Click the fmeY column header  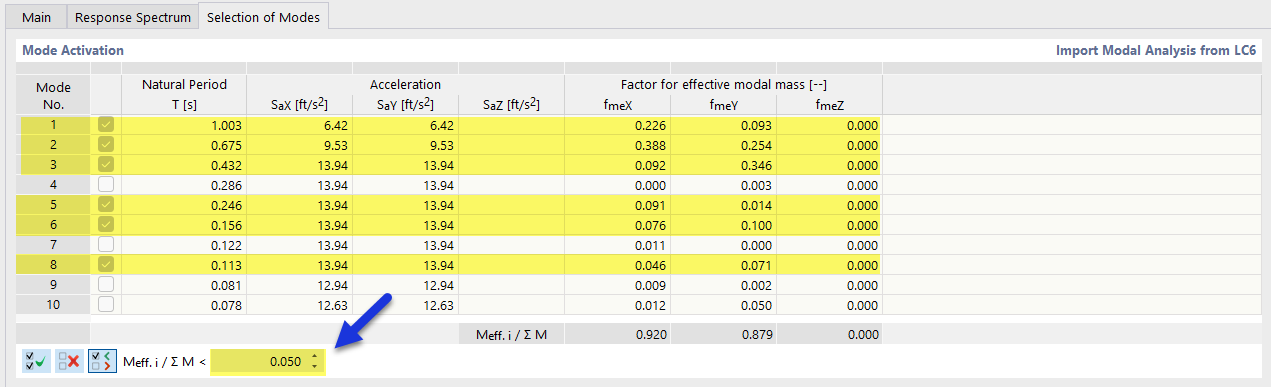(723, 104)
